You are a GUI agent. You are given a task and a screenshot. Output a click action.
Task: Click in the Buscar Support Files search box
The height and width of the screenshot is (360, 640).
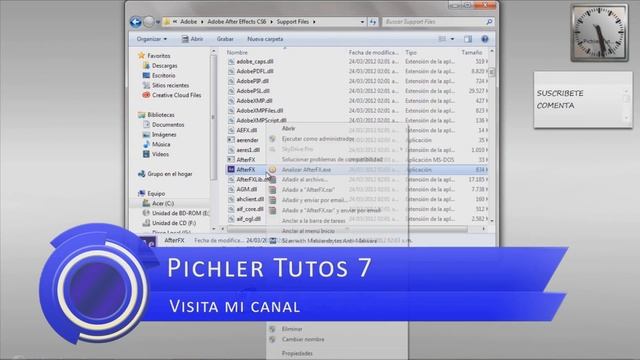pyautogui.click(x=438, y=22)
